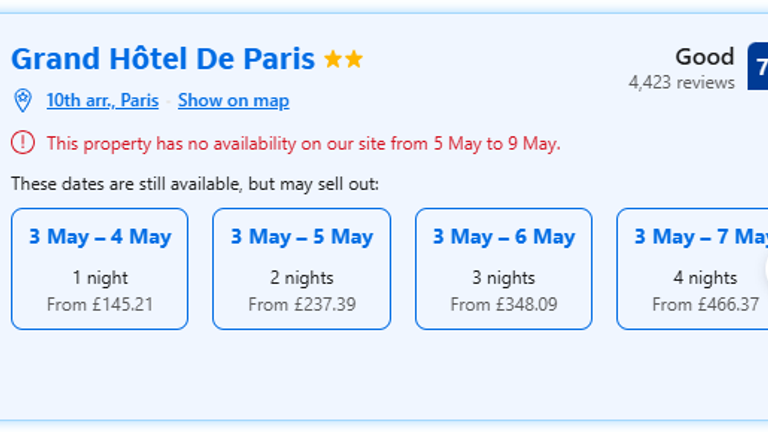The image size is (768, 432).
Task: Click the second yellow star rating icon
Action: pos(354,60)
